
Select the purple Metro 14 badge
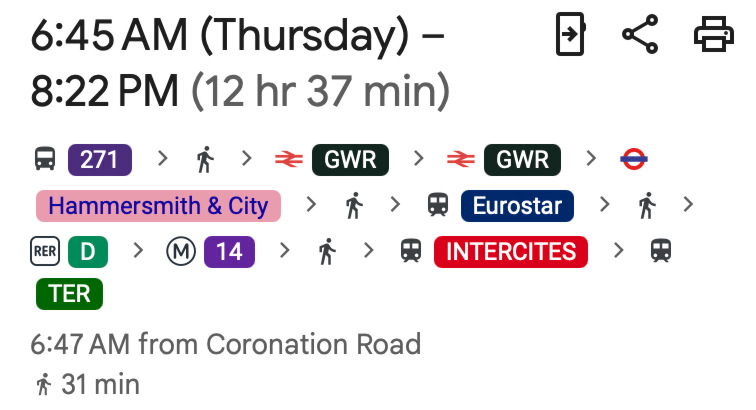point(229,252)
